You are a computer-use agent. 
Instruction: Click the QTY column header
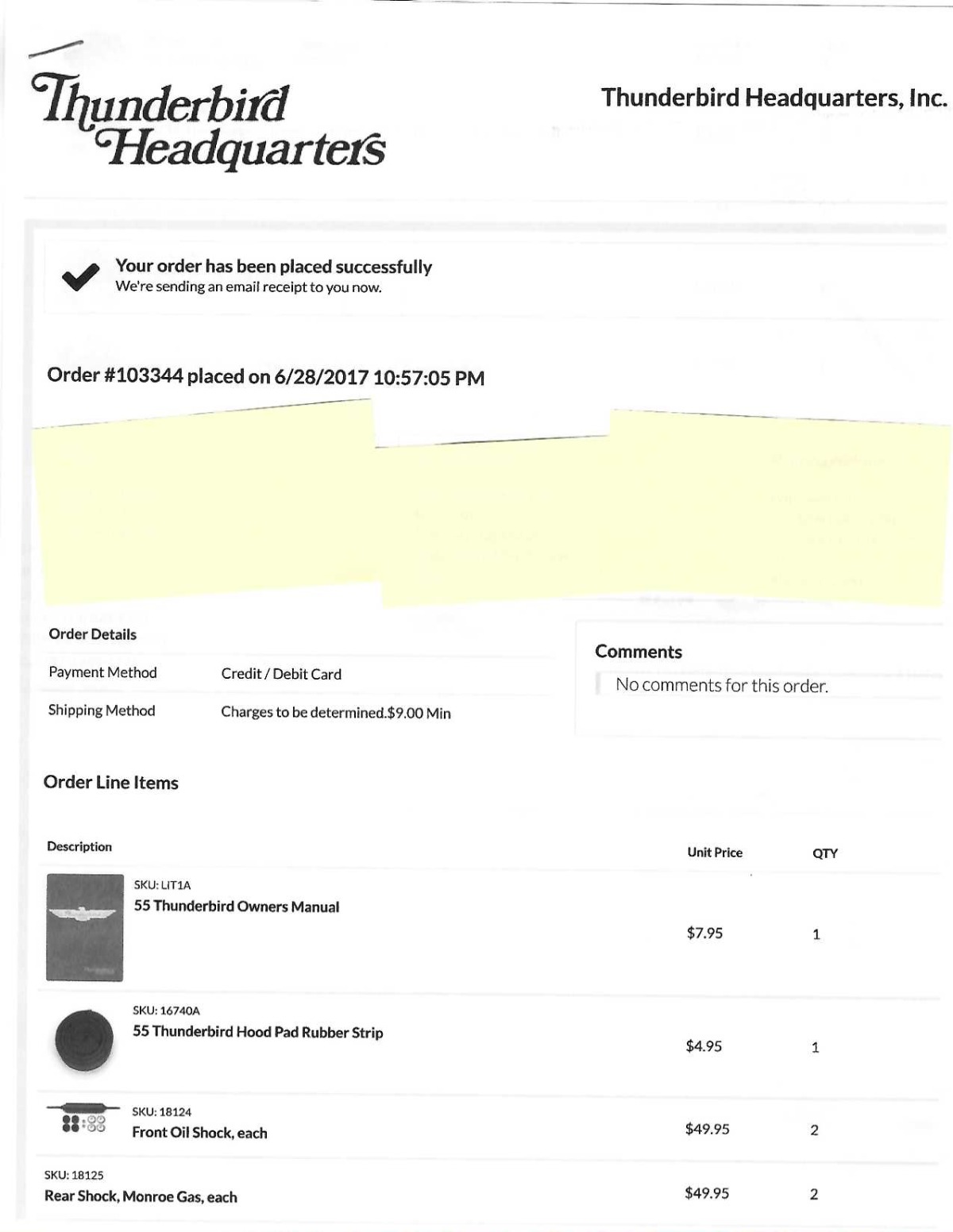(x=825, y=853)
